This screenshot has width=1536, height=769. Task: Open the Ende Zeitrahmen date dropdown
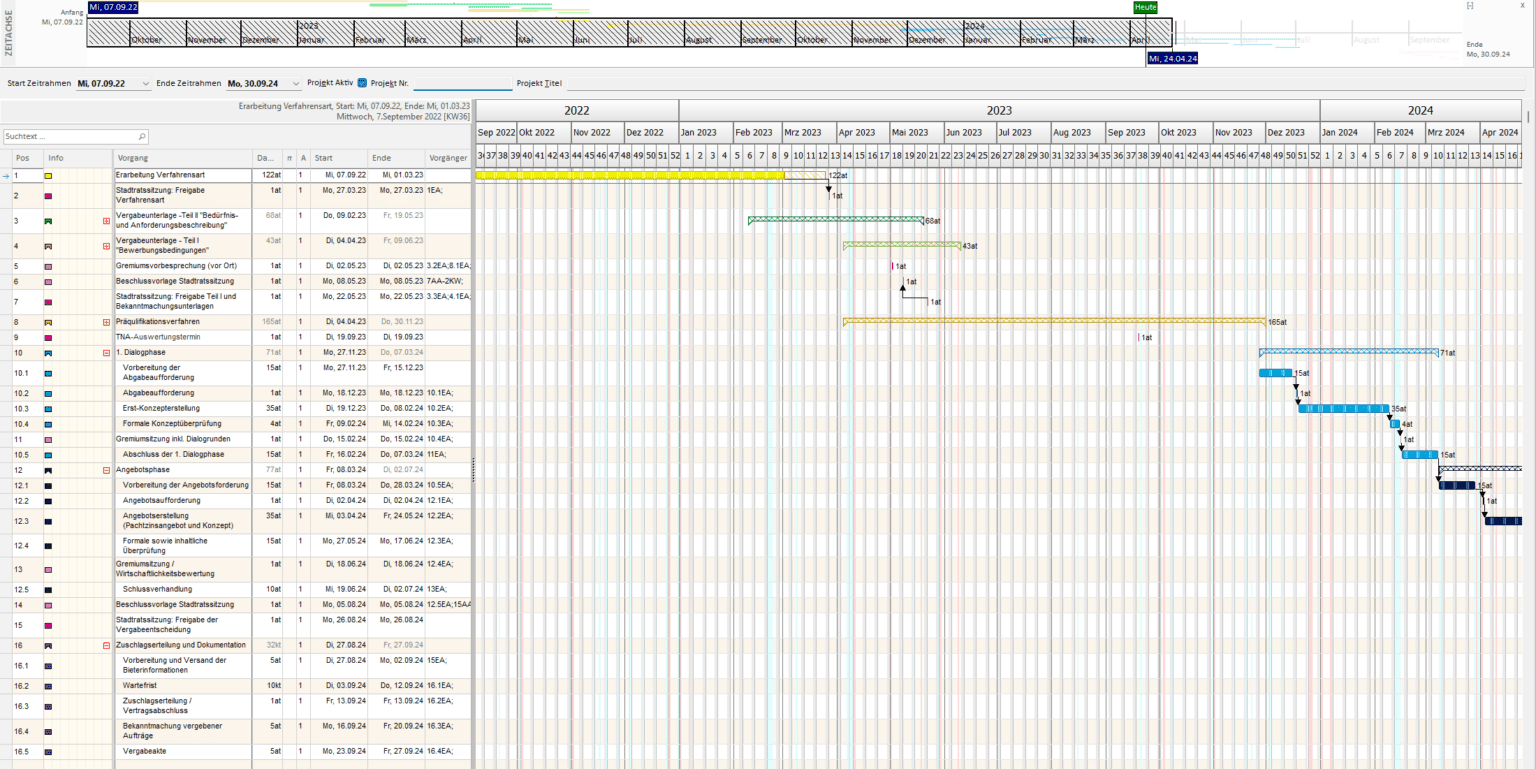point(297,84)
